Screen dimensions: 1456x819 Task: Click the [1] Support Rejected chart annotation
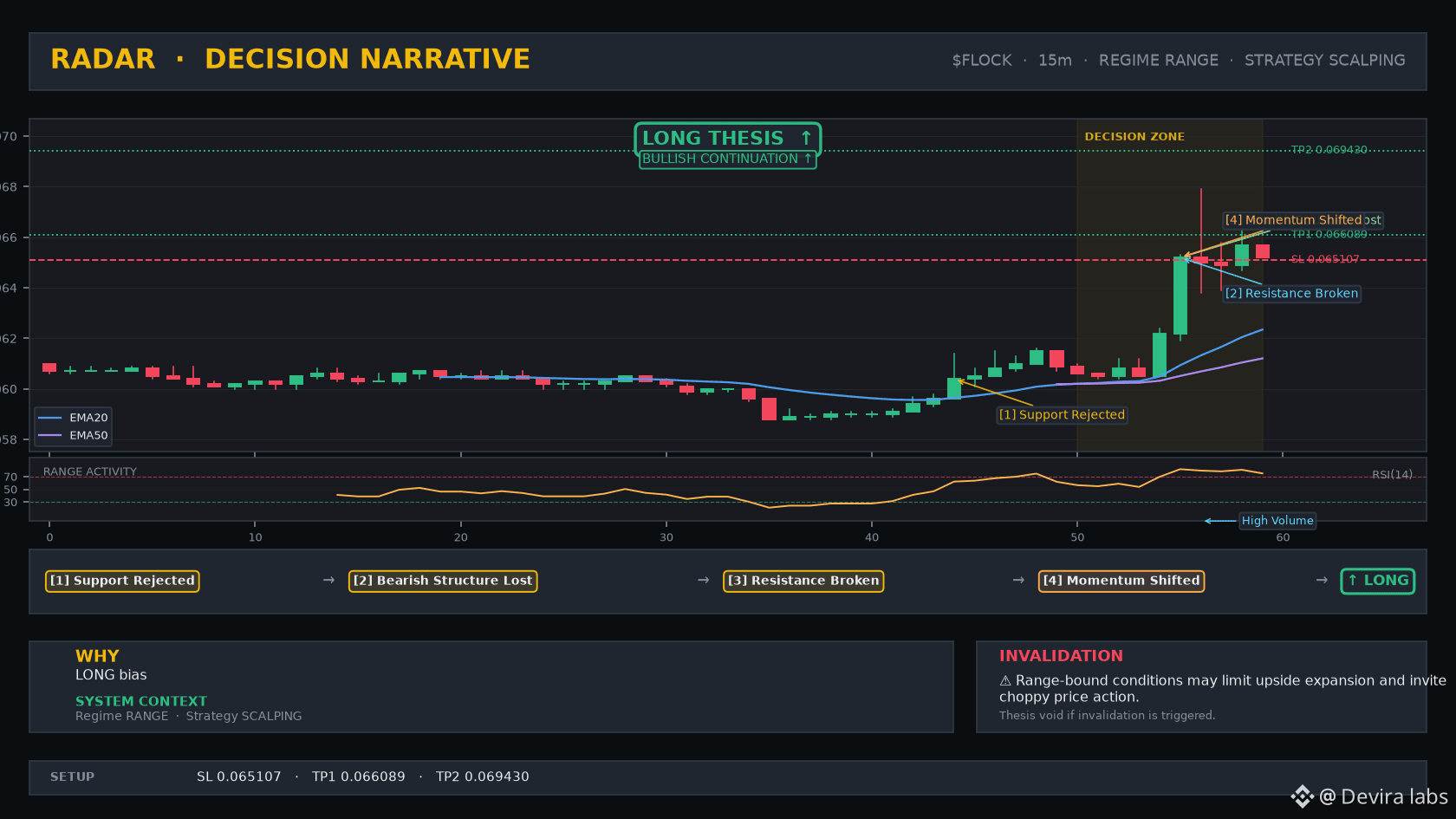pyautogui.click(x=1062, y=415)
